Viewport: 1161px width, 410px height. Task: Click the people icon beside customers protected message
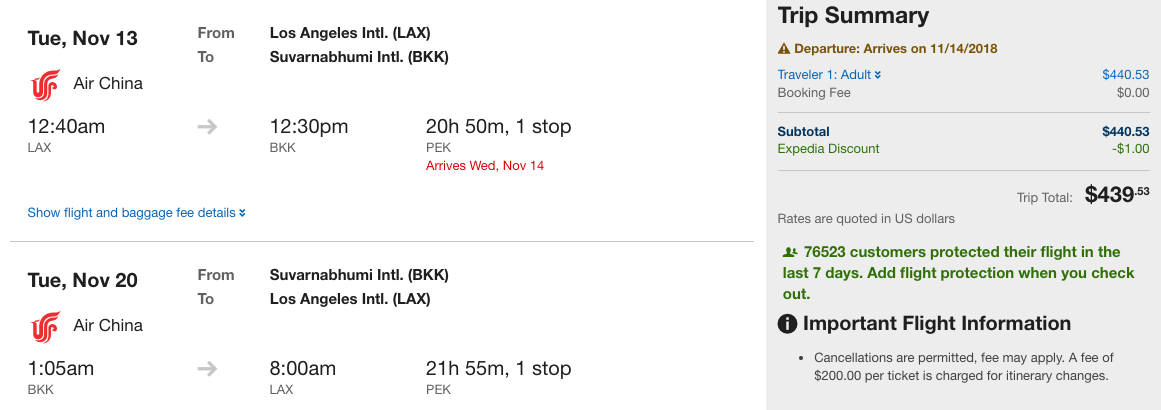(x=790, y=252)
